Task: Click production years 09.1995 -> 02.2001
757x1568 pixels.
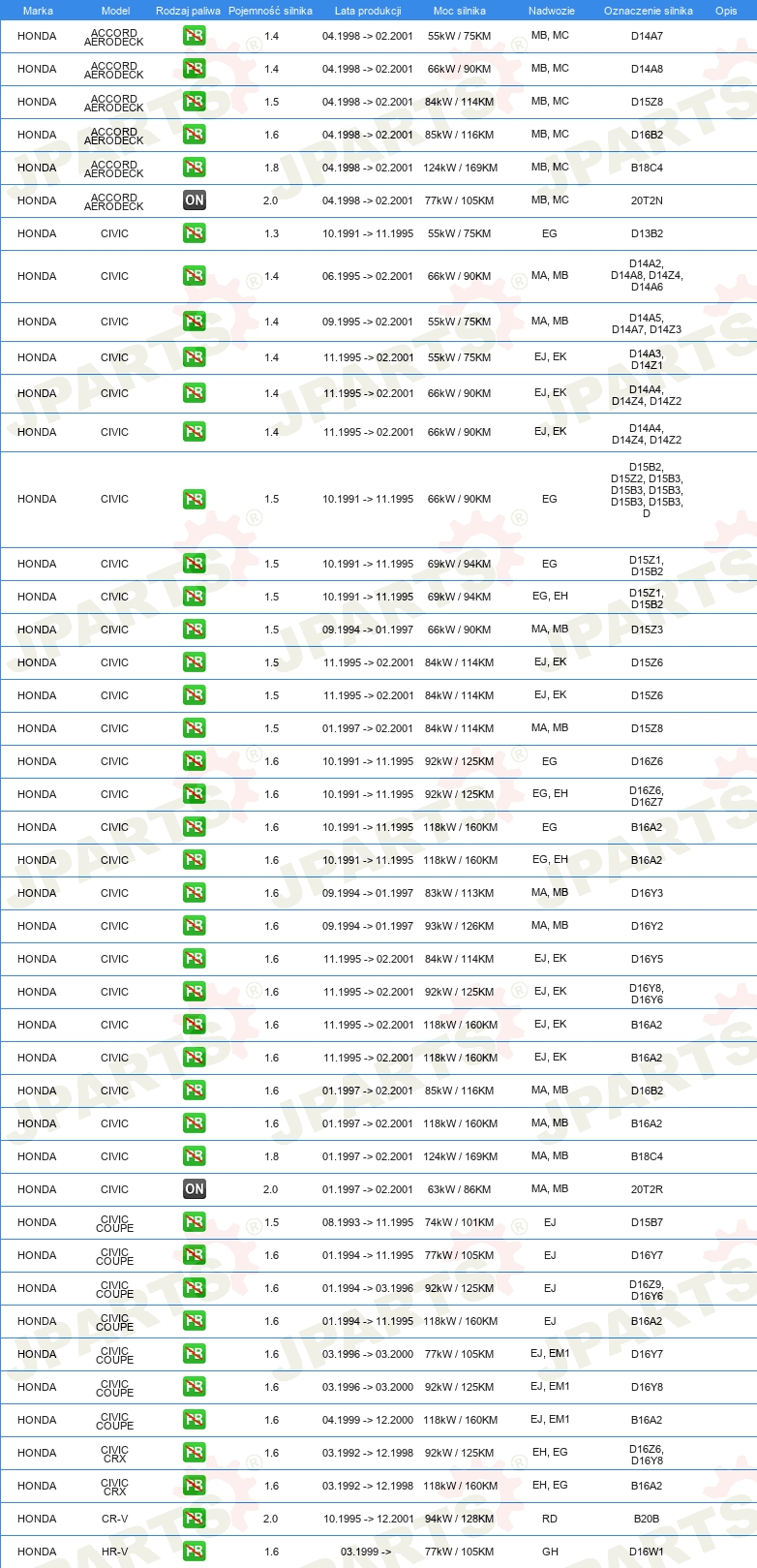Action: tap(368, 322)
